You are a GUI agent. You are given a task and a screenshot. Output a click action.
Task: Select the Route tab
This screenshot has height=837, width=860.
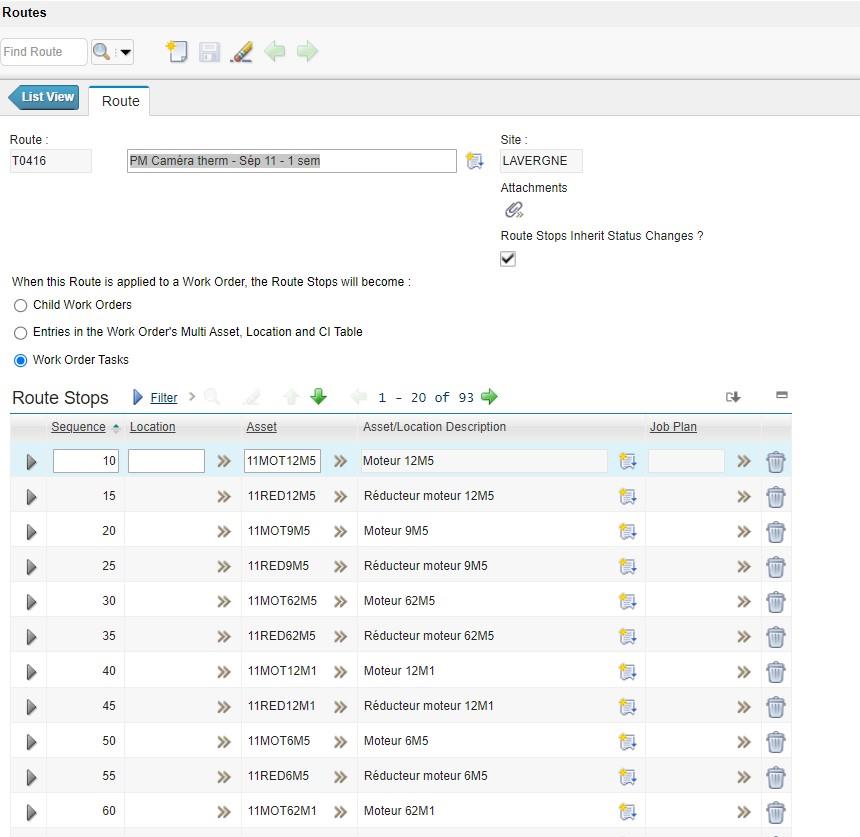pos(120,101)
